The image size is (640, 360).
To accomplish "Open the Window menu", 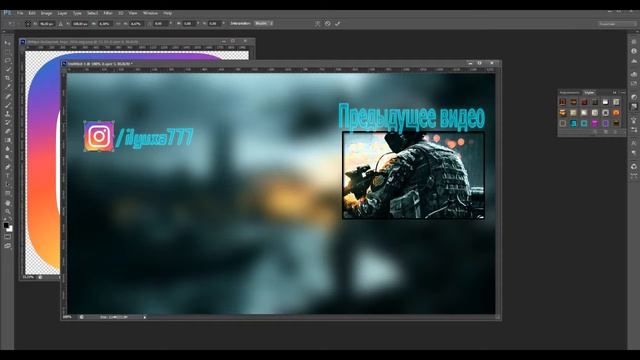I will point(150,13).
